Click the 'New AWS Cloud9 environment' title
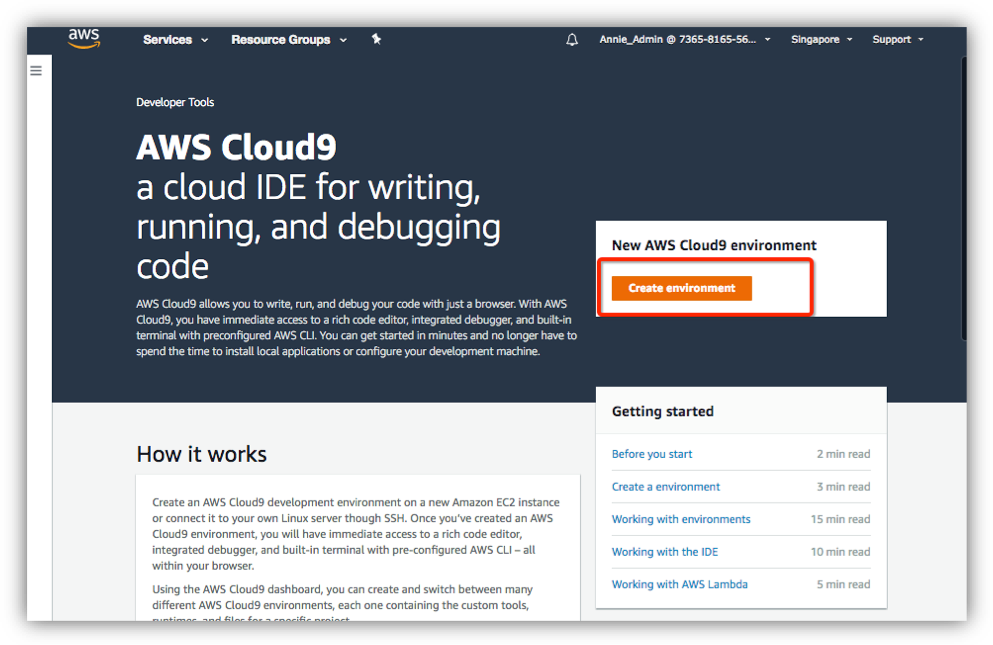The image size is (993, 645). [x=714, y=245]
